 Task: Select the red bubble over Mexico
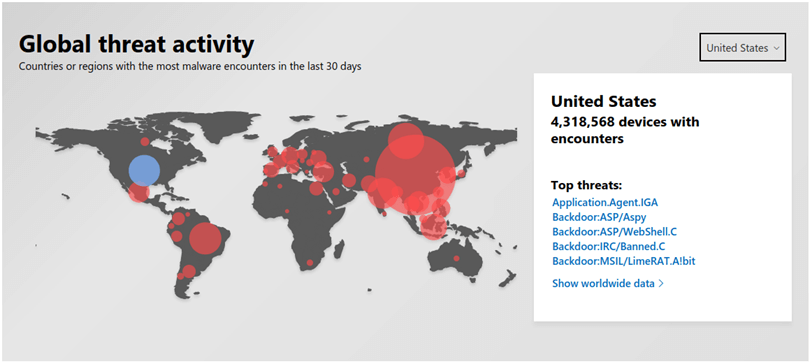pyautogui.click(x=139, y=193)
